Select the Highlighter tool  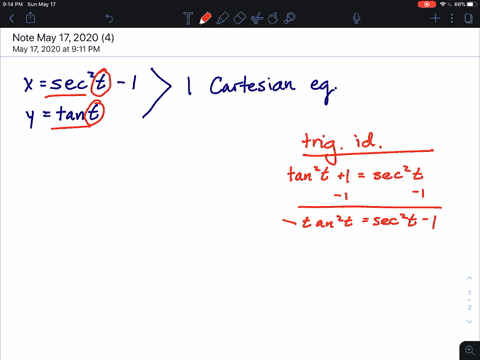[x=222, y=18]
